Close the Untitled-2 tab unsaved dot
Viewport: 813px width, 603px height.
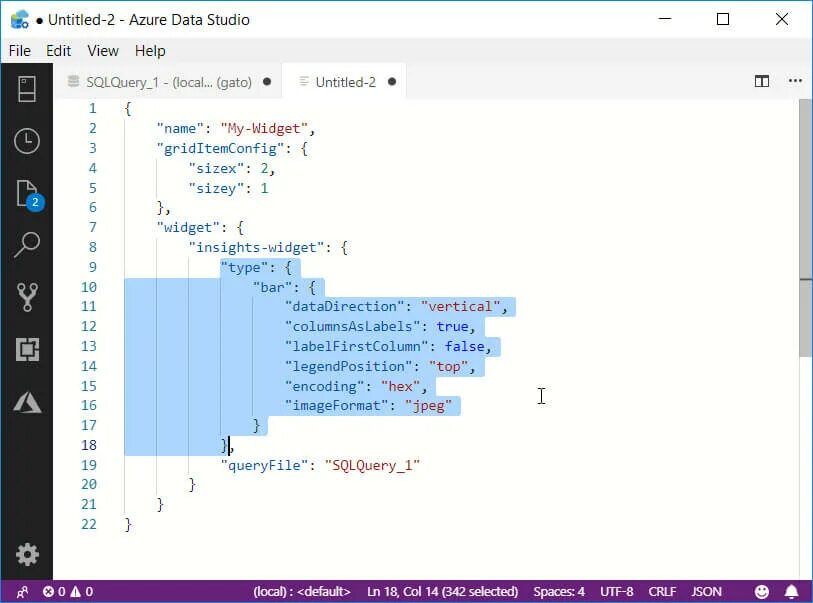coord(392,81)
